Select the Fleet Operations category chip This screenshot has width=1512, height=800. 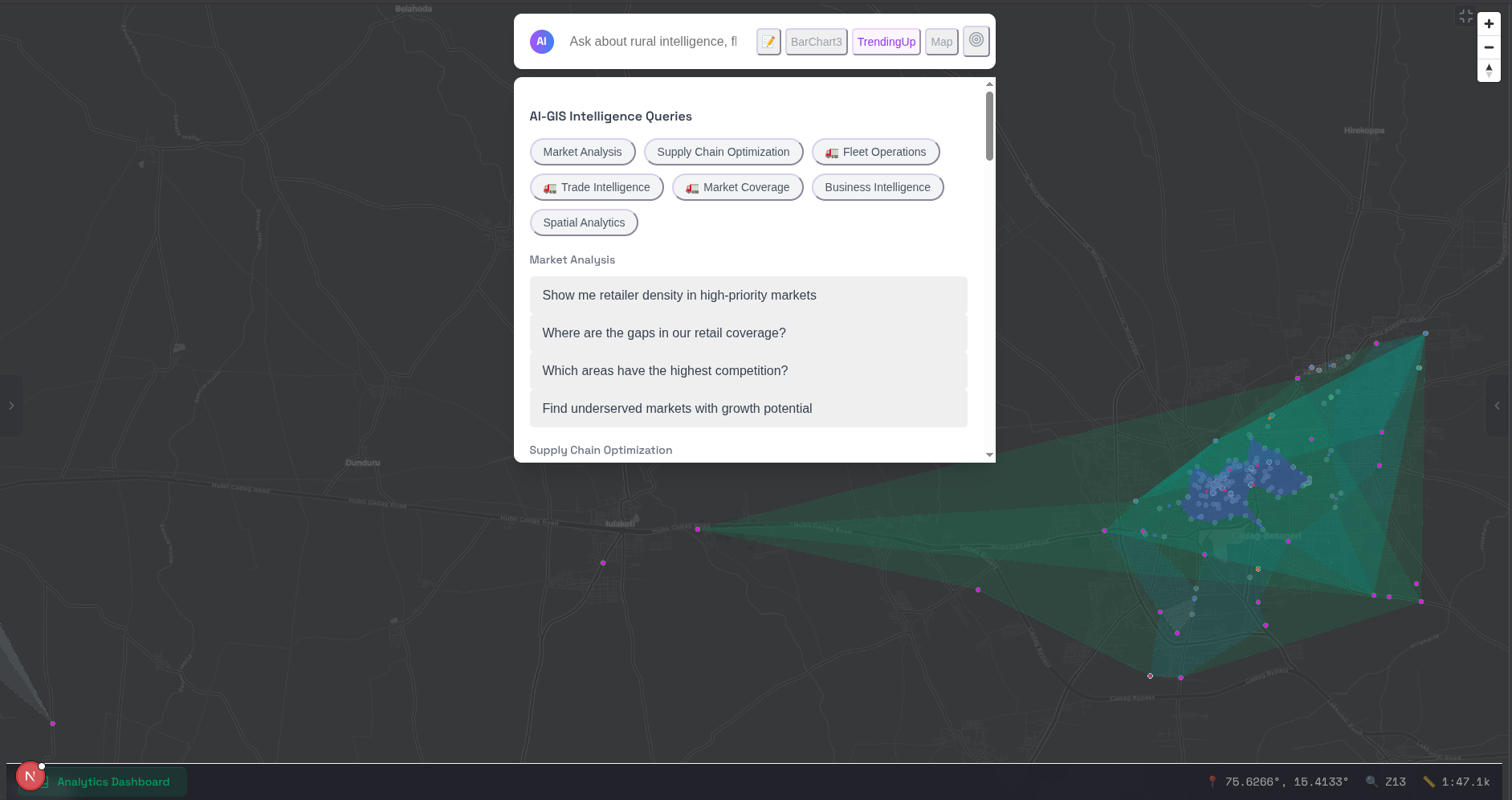tap(875, 152)
